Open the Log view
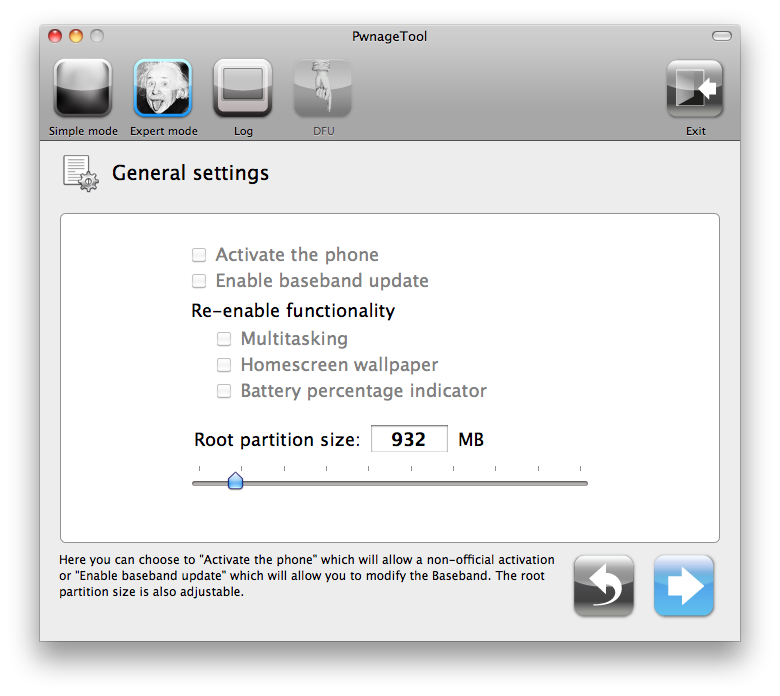 click(243, 89)
